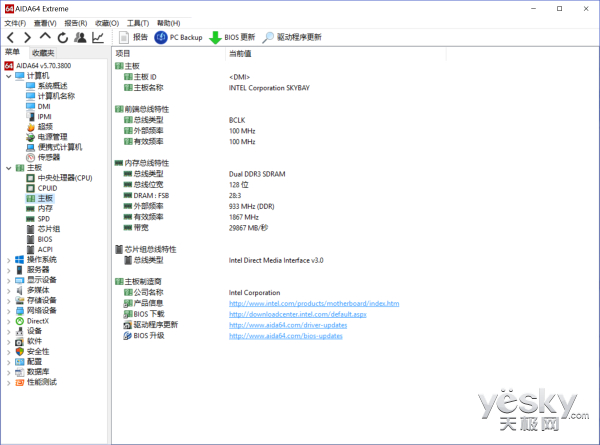The height and width of the screenshot is (445, 600).
Task: Open the 查看(V) menu
Action: (45, 23)
